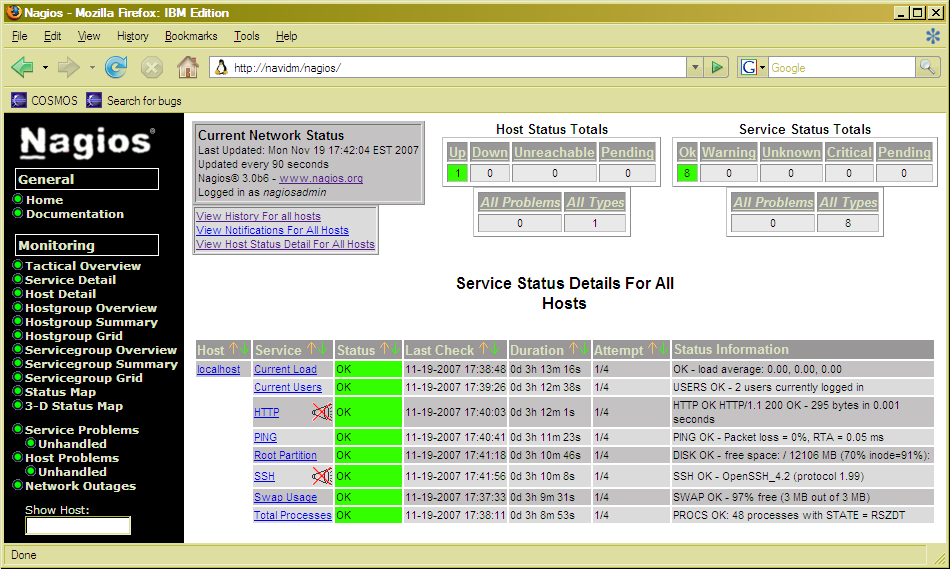This screenshot has height=569, width=950.
Task: Focus the Google search box
Action: click(x=842, y=67)
